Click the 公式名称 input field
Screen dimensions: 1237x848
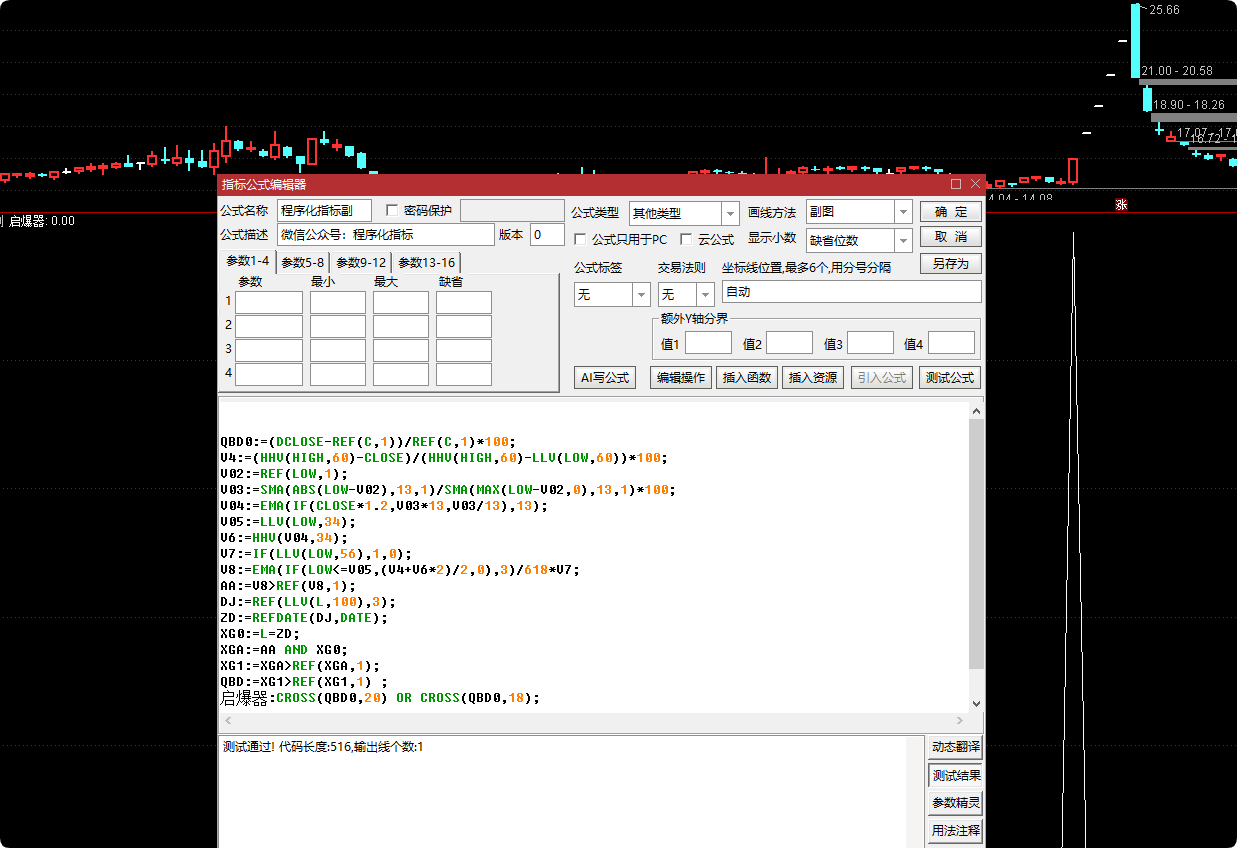324,211
